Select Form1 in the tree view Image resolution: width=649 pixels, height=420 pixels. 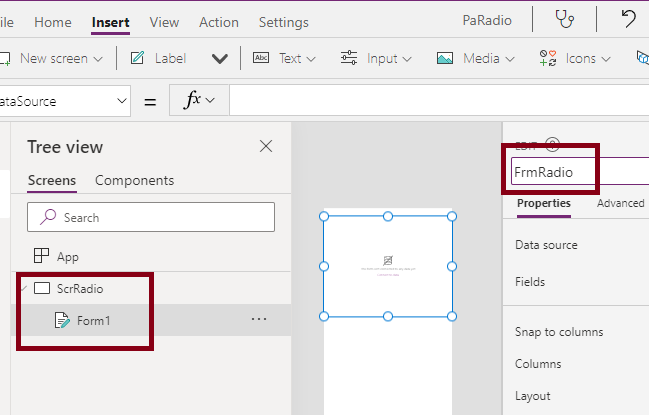(93, 321)
